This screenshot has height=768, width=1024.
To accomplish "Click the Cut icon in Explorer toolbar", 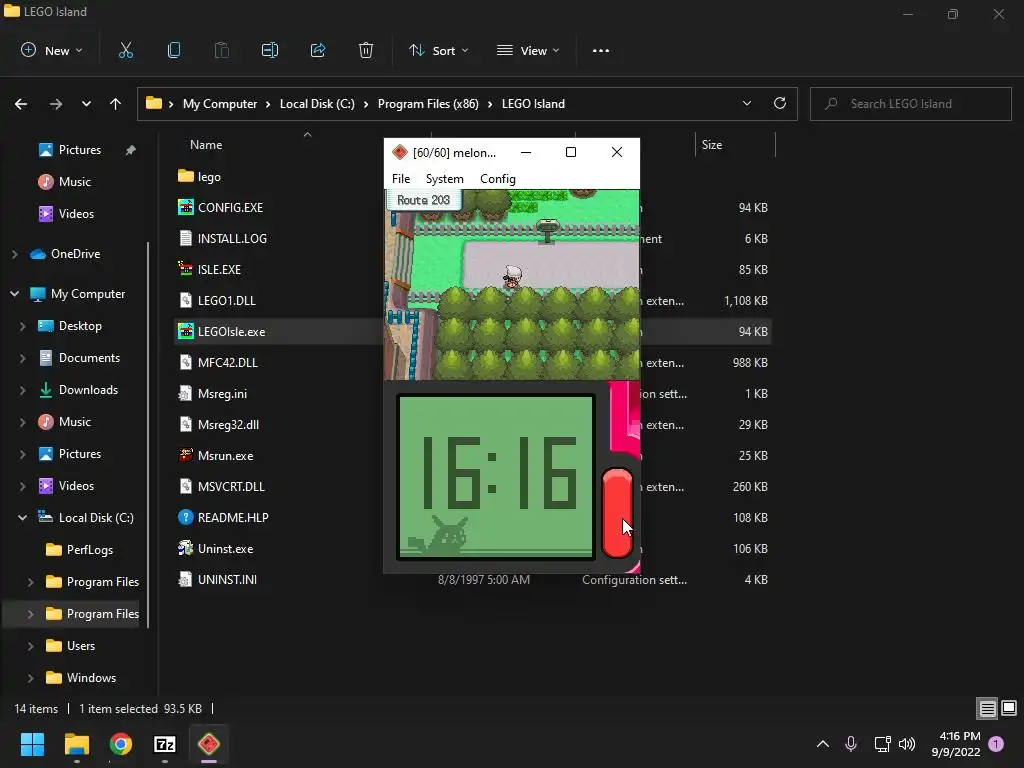I will click(125, 50).
